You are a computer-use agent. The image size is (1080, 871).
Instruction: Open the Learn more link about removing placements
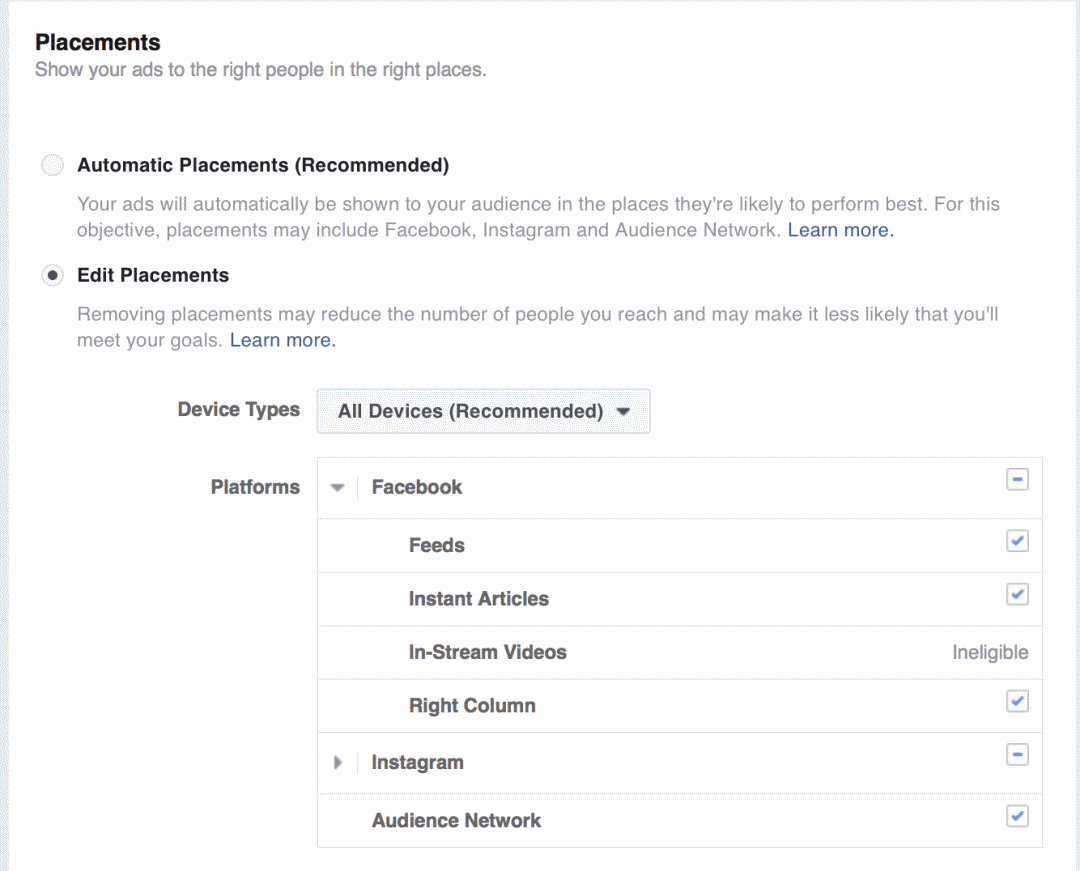pyautogui.click(x=281, y=340)
